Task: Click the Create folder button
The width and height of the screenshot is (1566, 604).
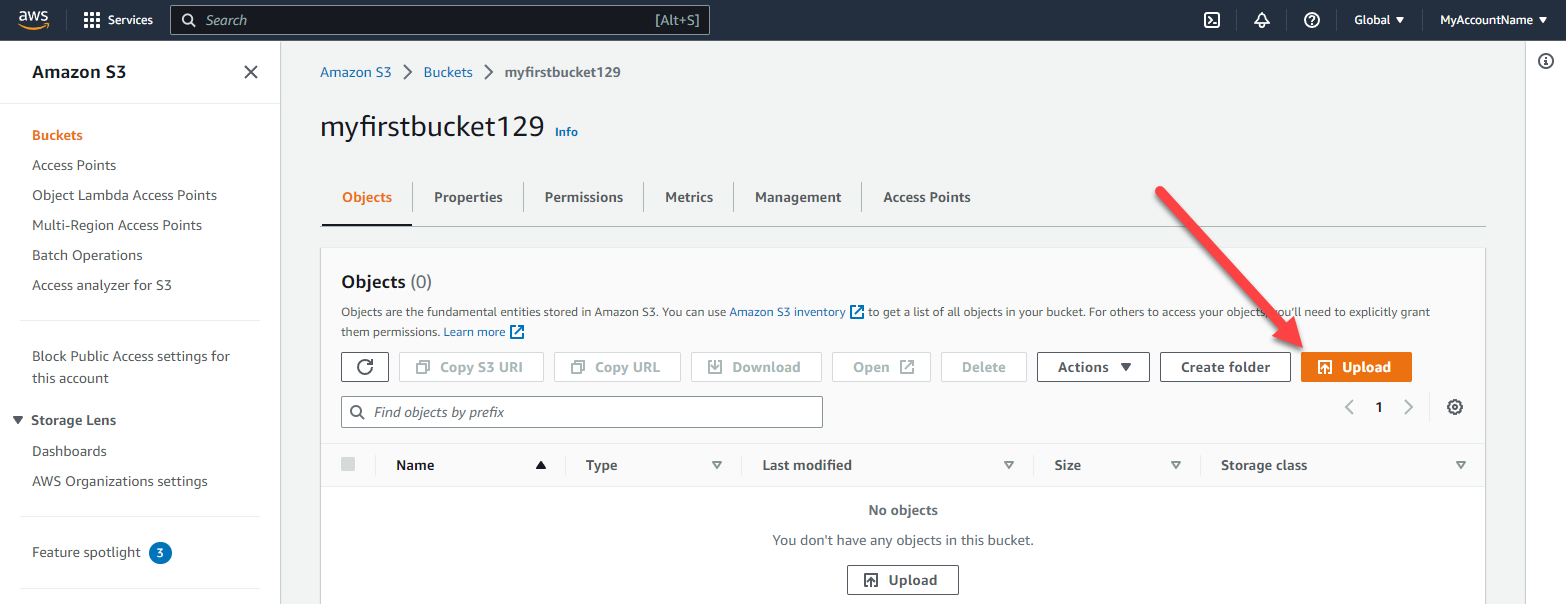Action: point(1225,366)
